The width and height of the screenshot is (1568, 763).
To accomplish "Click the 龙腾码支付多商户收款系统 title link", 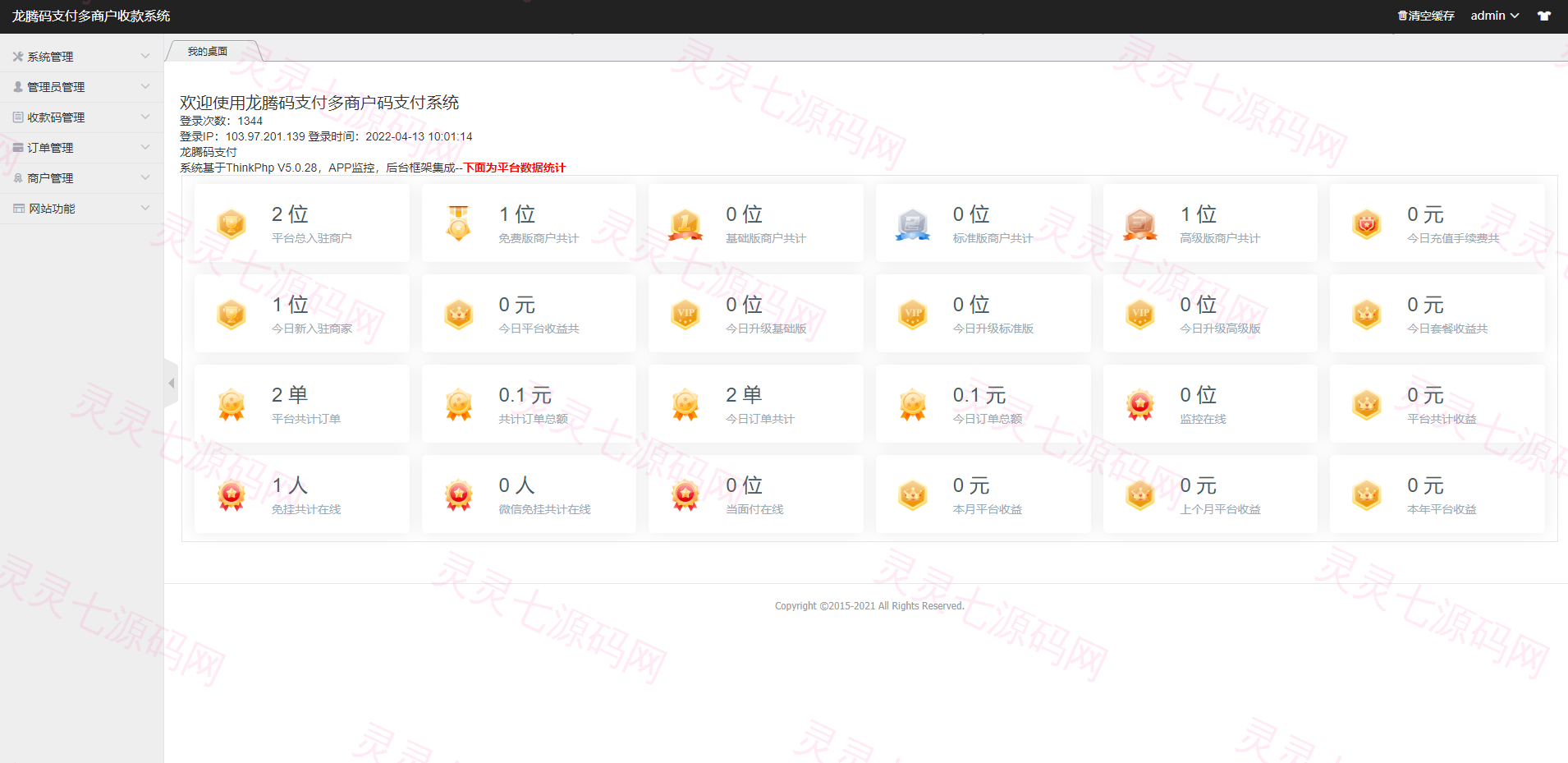I will pos(91,16).
